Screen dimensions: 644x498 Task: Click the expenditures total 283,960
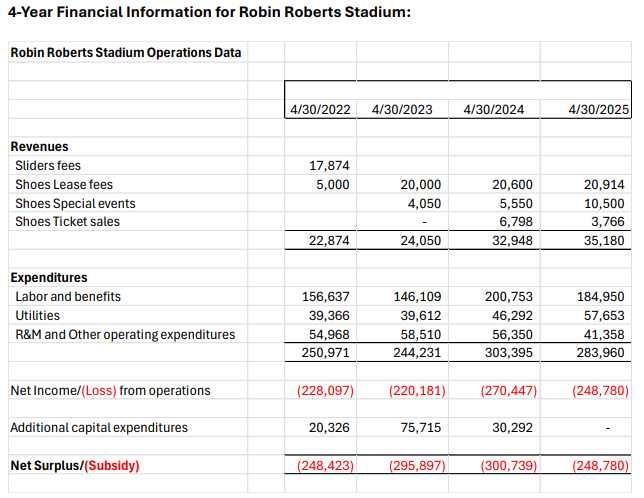click(600, 353)
